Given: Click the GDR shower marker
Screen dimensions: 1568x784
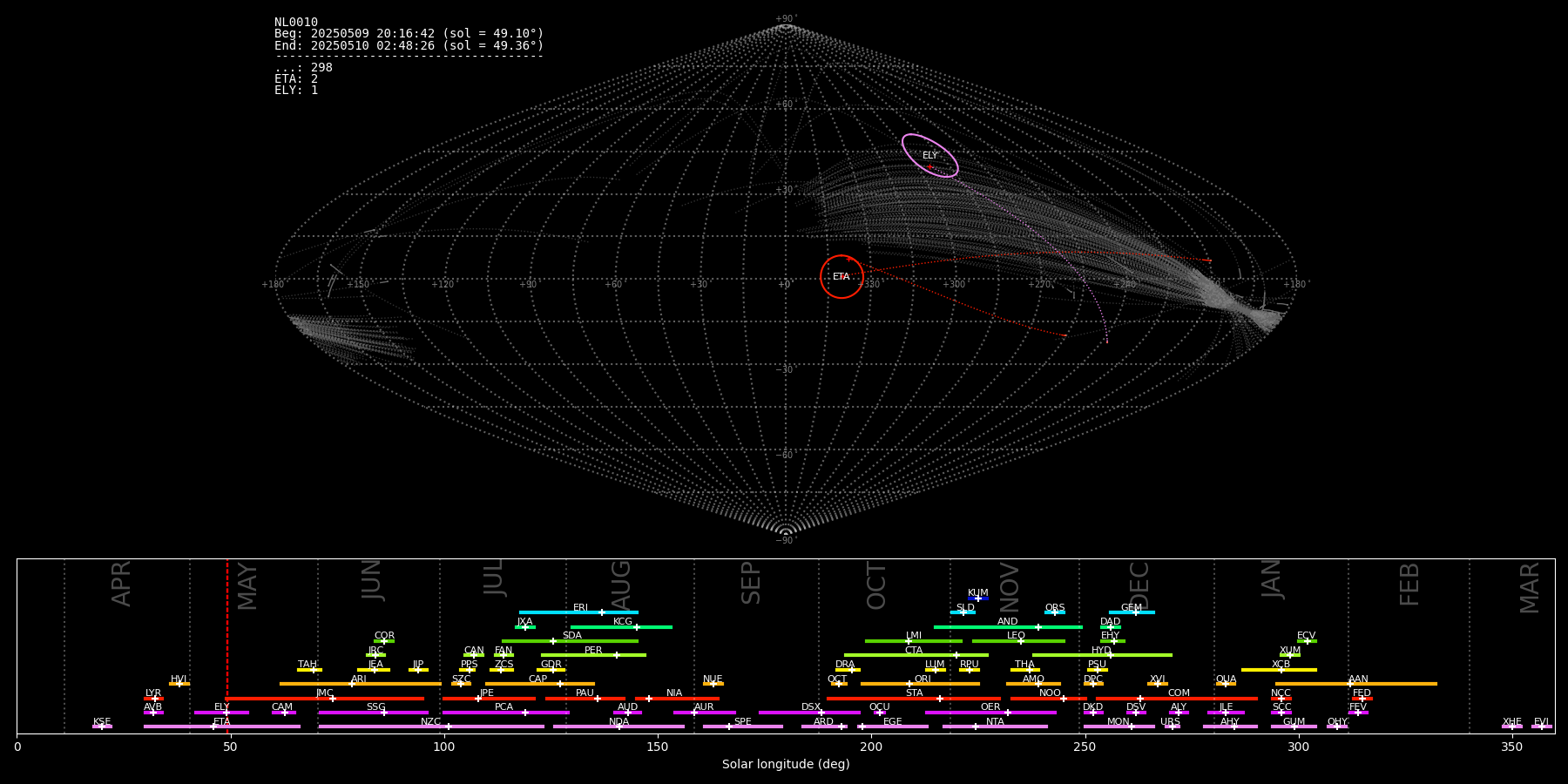Looking at the screenshot, I should pyautogui.click(x=551, y=670).
